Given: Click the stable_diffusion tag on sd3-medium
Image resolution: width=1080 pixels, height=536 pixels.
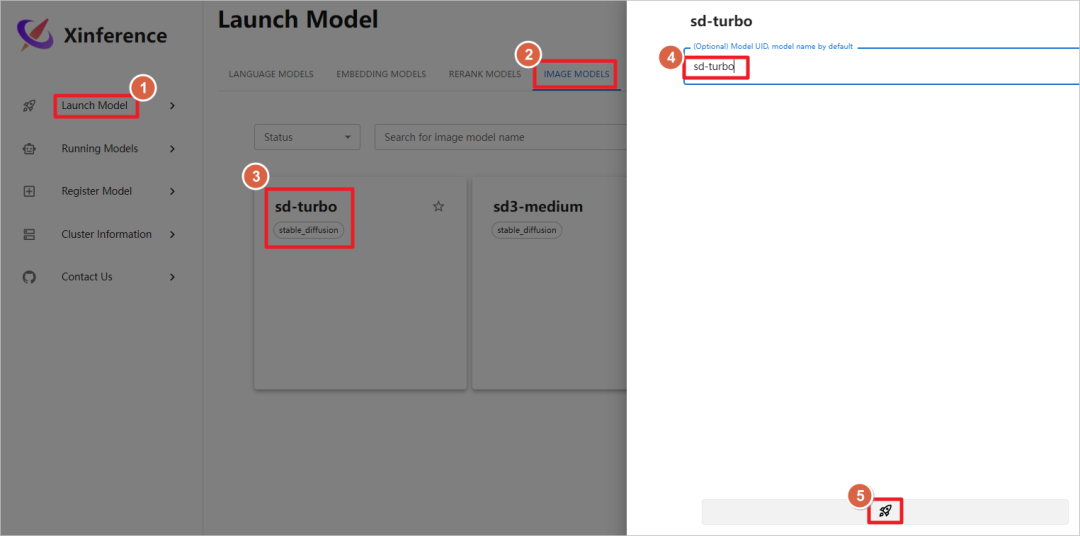Looking at the screenshot, I should coord(527,230).
